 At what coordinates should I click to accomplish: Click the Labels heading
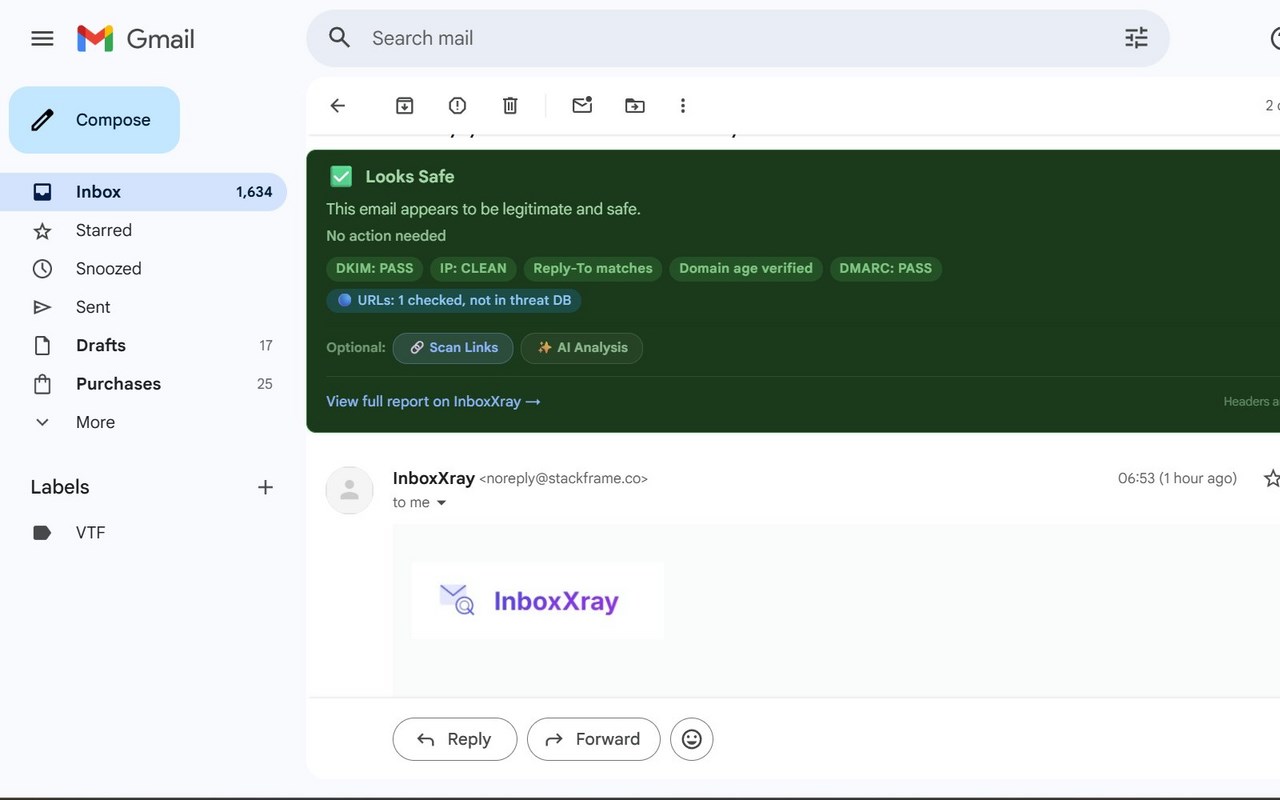pyautogui.click(x=60, y=488)
